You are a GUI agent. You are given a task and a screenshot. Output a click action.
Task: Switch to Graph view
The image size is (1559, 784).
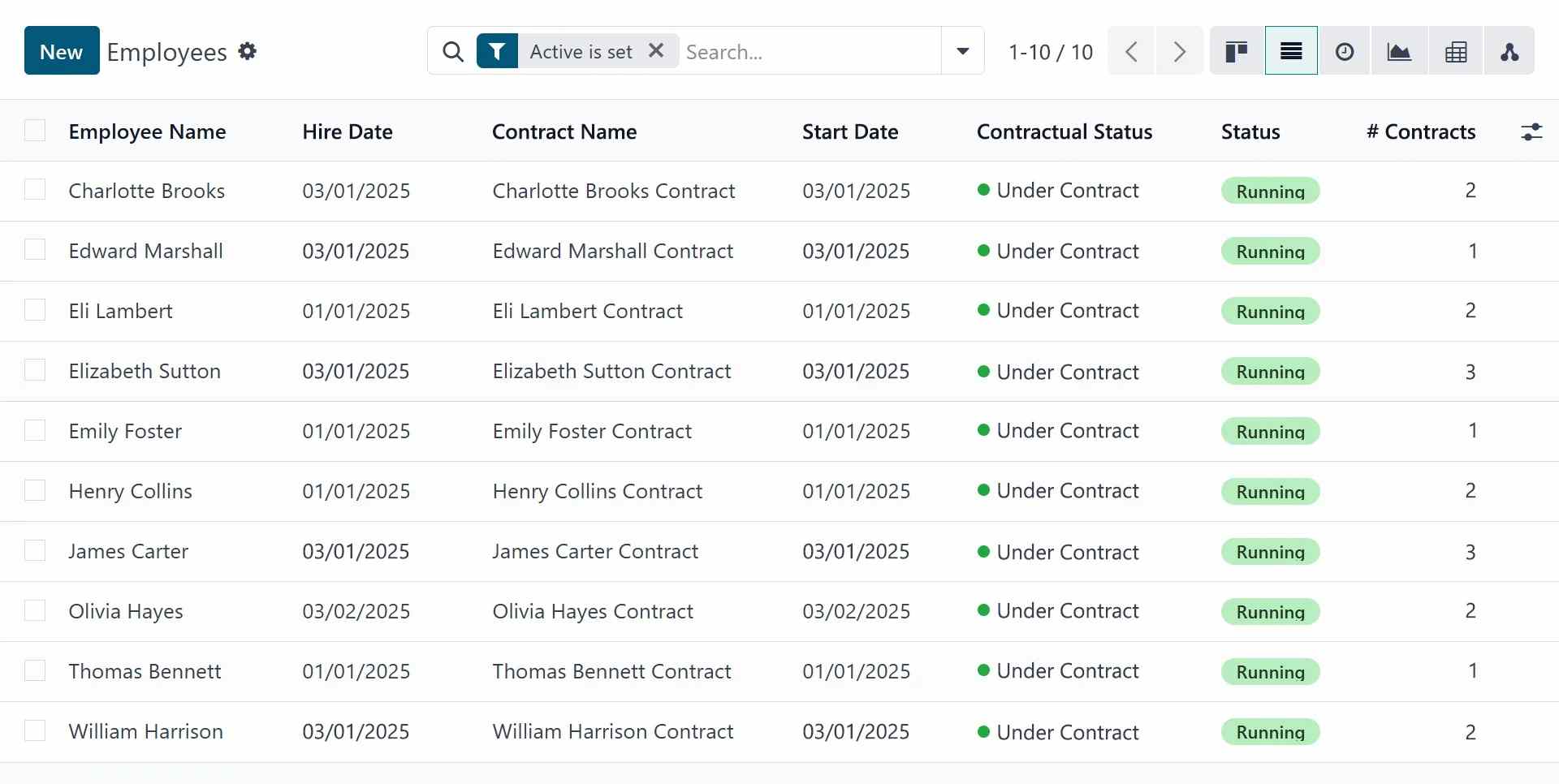pos(1399,51)
